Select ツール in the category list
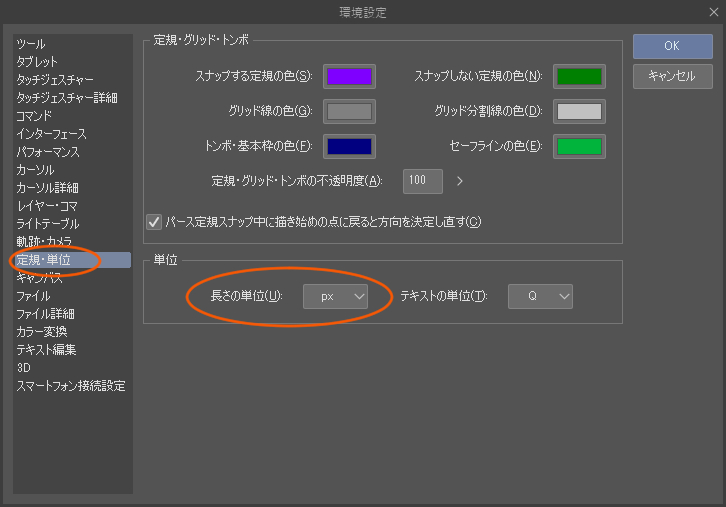The image size is (726, 507). pos(31,44)
